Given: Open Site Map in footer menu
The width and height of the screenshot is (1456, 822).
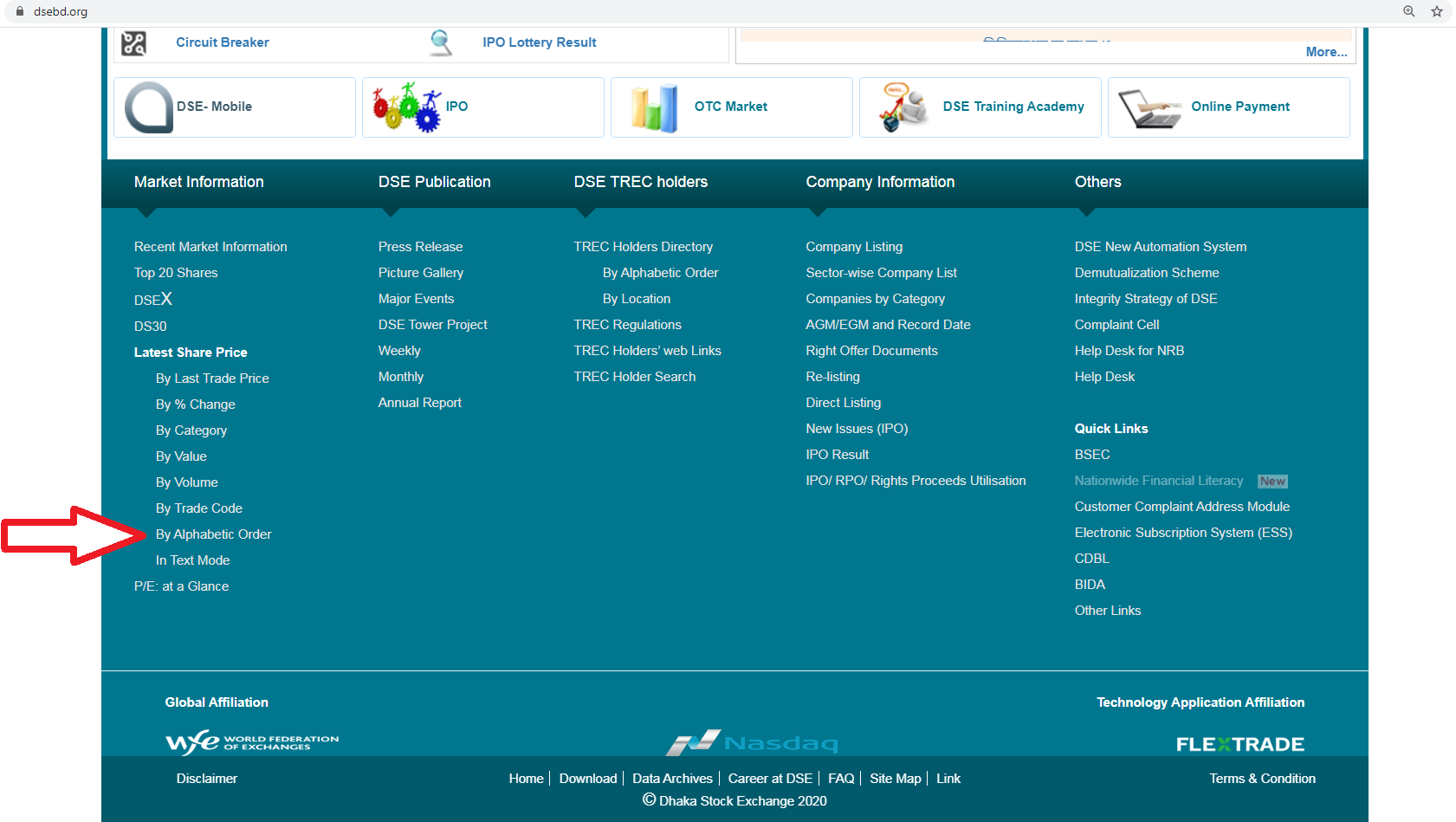Looking at the screenshot, I should click(896, 779).
